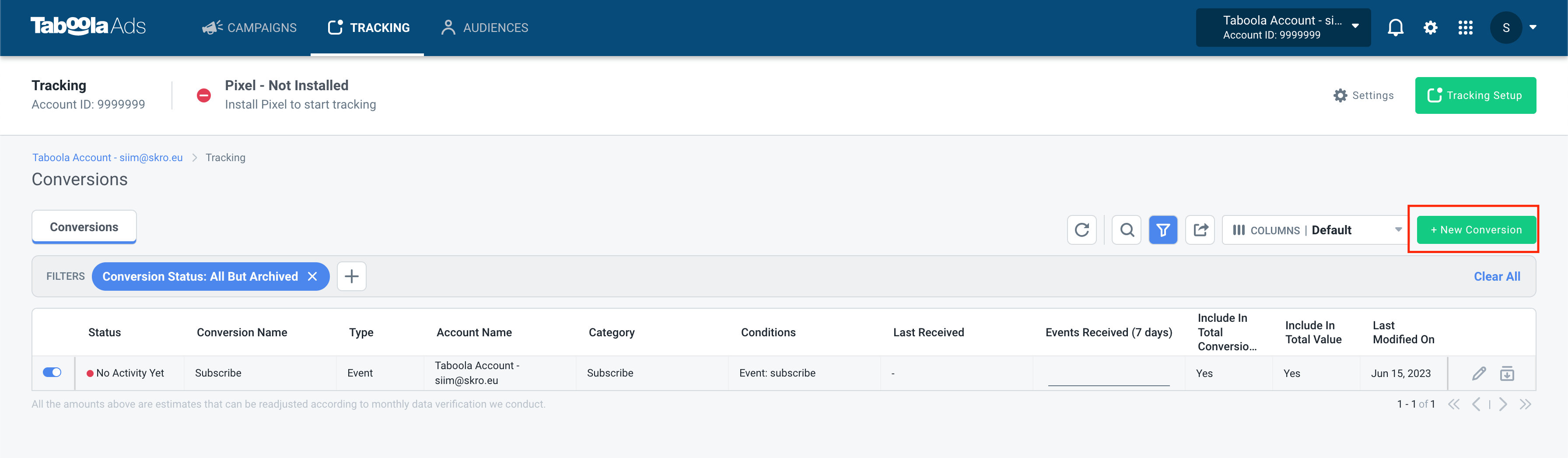
Task: Open tracking Settings link
Action: (x=1363, y=95)
